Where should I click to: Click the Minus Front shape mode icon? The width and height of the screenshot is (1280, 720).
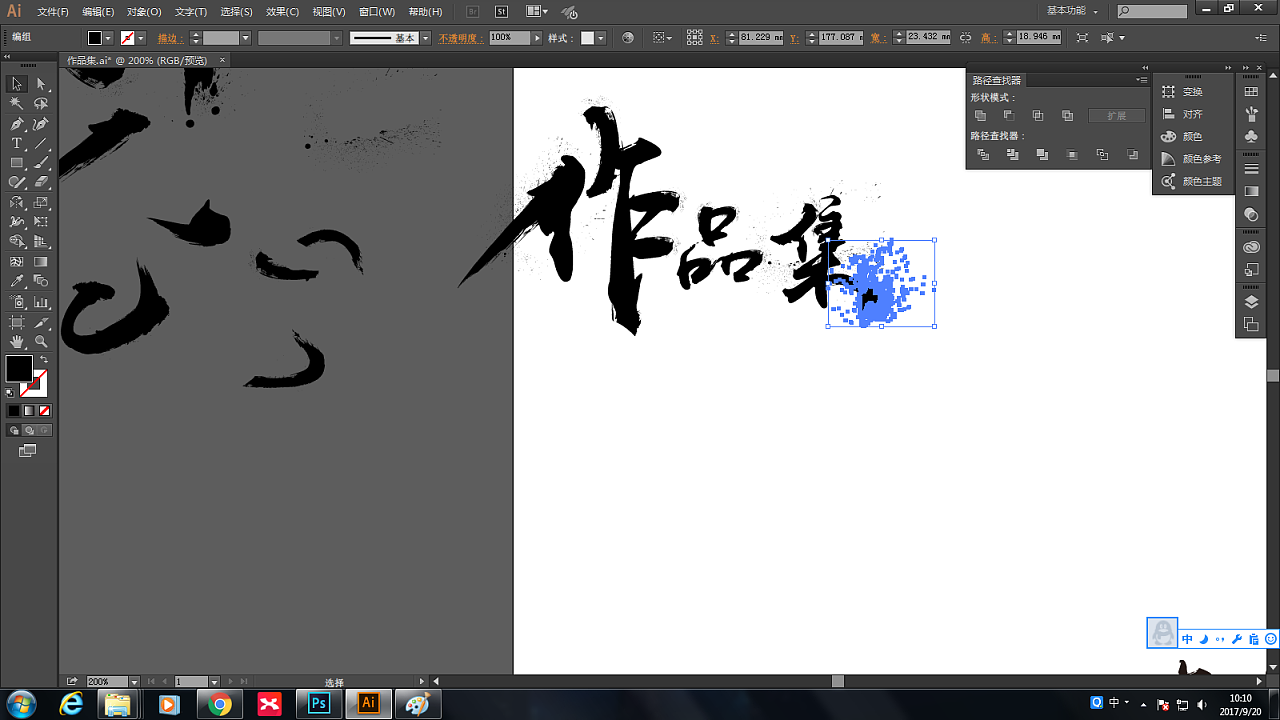pos(1010,116)
